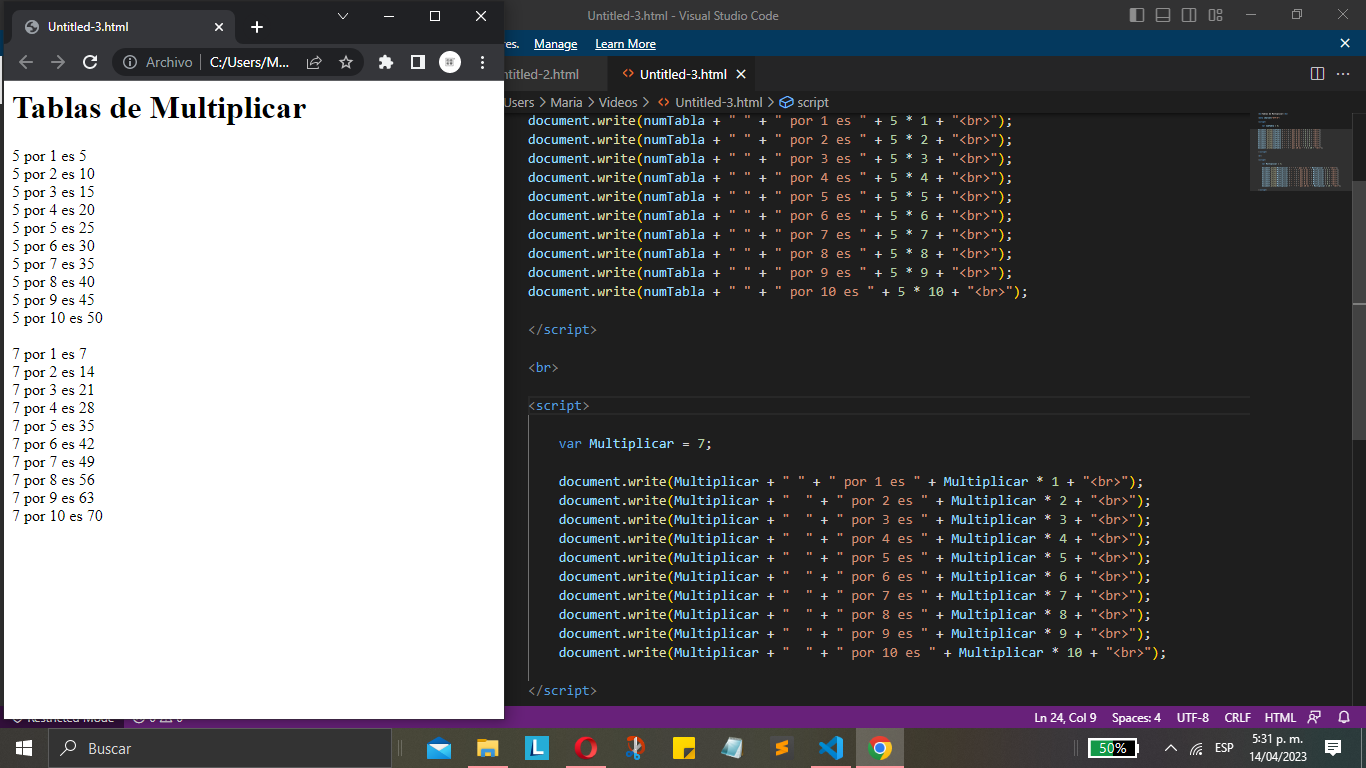Click the Tablas de Multiplicar heading
The width and height of the screenshot is (1366, 768).
[159, 108]
